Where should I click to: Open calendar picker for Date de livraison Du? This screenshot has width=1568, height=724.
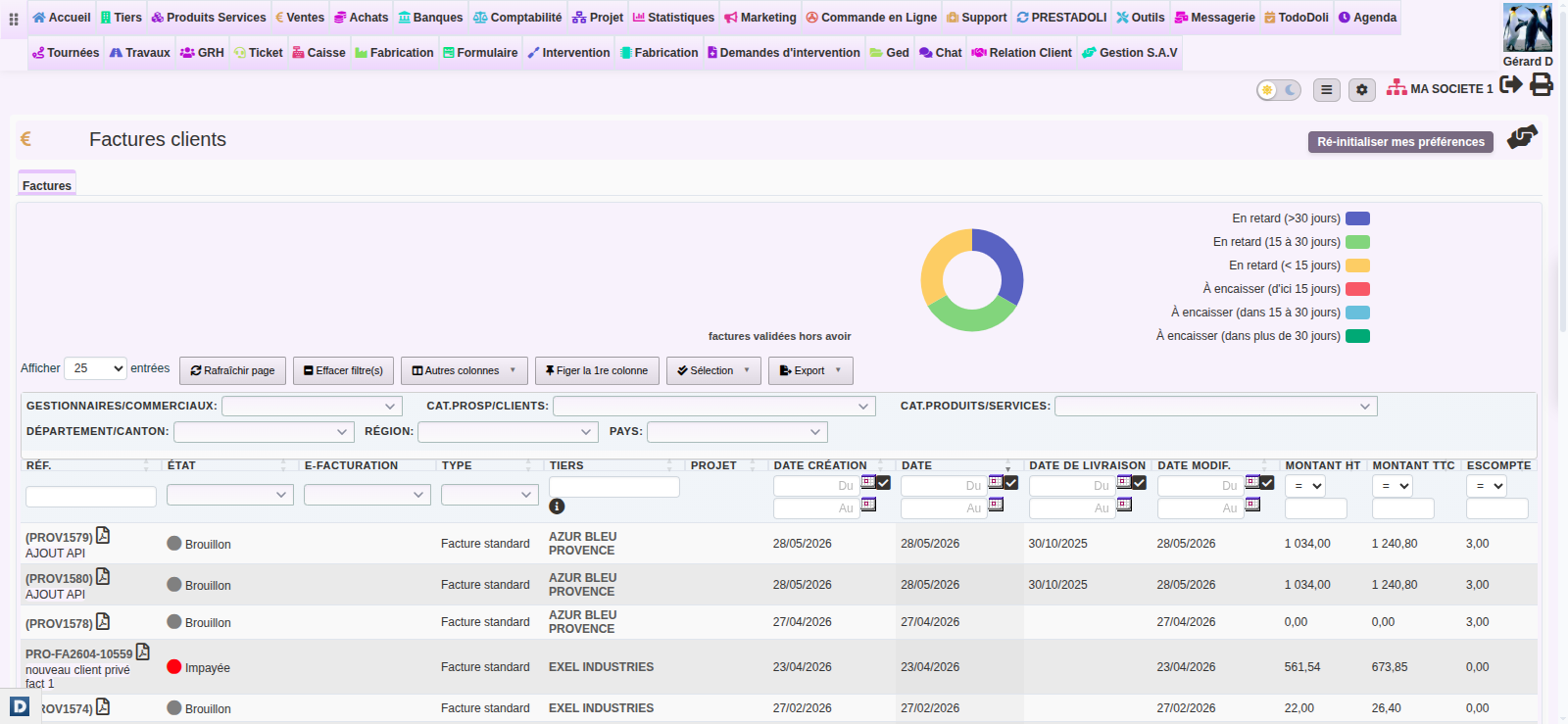[x=1124, y=481]
